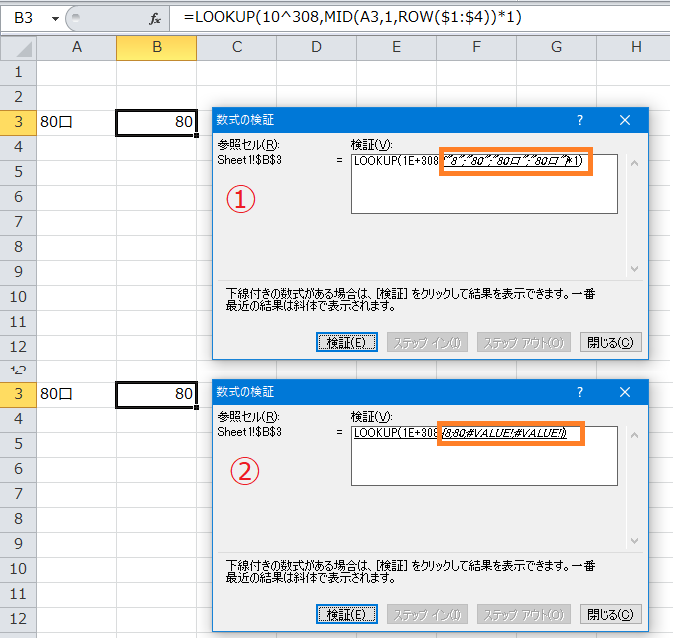The width and height of the screenshot is (673, 638).
Task: Click 検証(E) button in dialog ①
Action: (x=347, y=342)
